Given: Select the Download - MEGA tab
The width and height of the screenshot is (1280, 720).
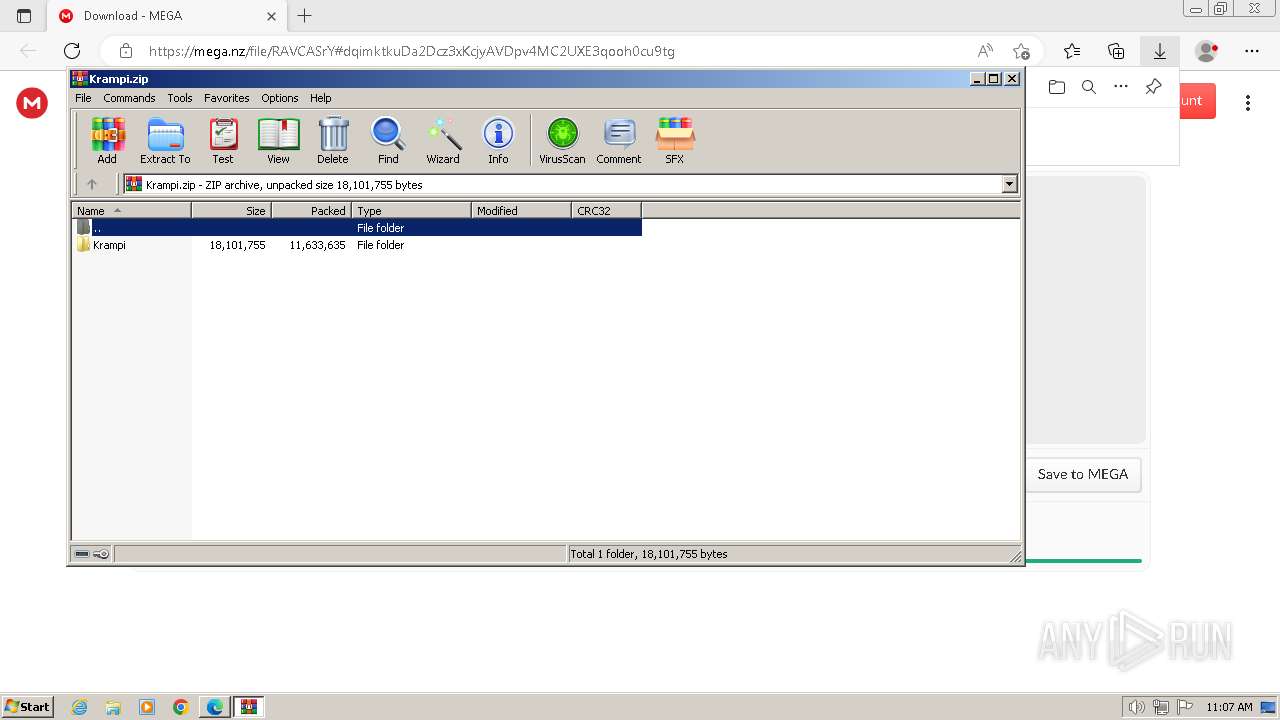Looking at the screenshot, I should (x=166, y=16).
